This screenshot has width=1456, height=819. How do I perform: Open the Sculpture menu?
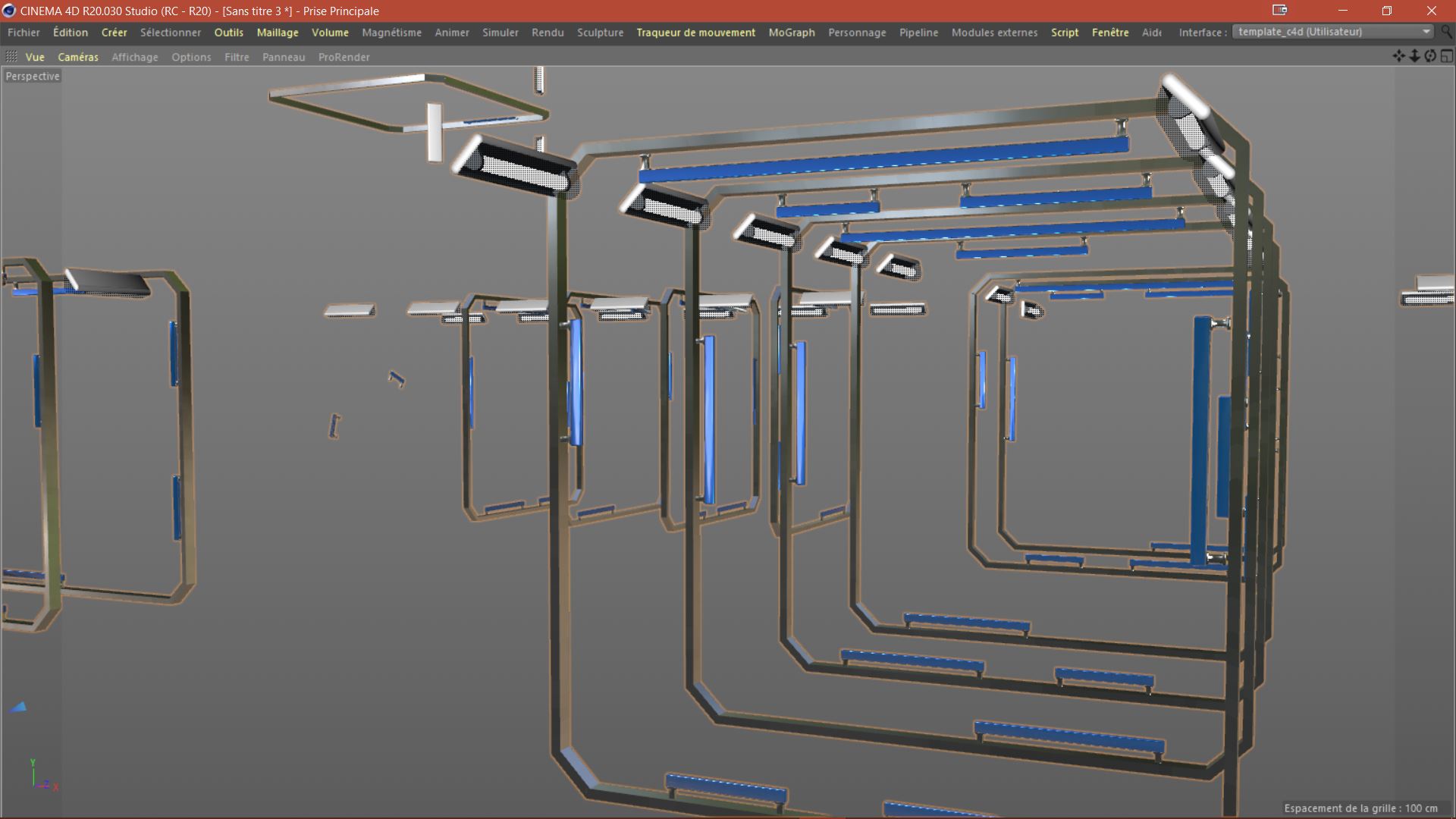(600, 33)
